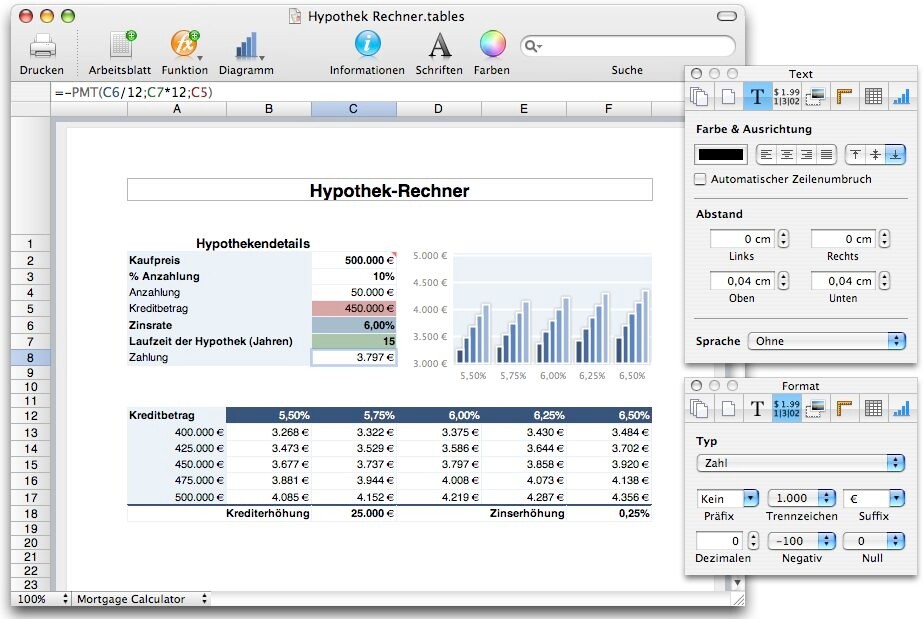The image size is (923, 619).
Task: Select single page tab in Text inspector
Action: point(729,96)
